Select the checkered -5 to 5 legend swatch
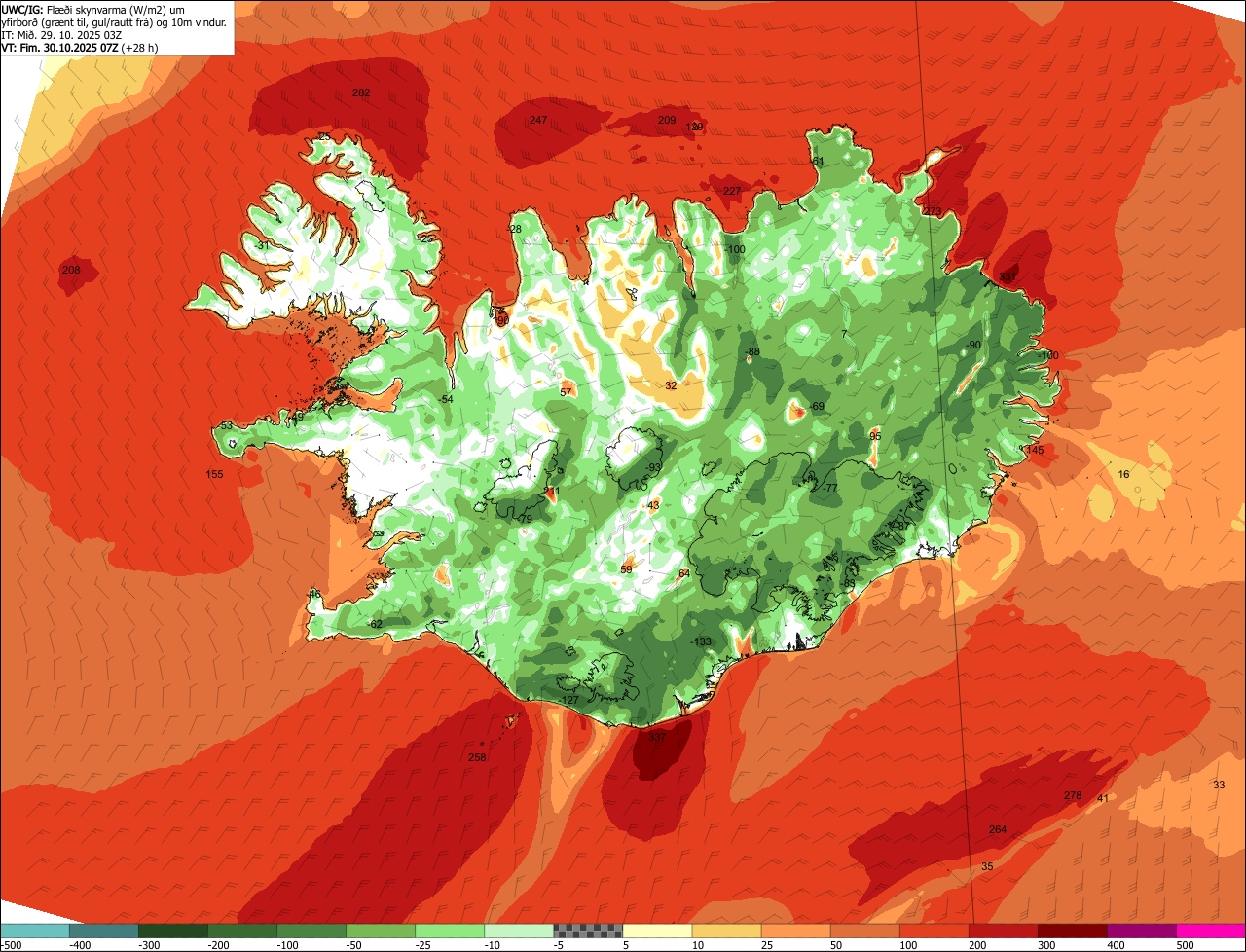The height and width of the screenshot is (952, 1246). tap(588, 931)
